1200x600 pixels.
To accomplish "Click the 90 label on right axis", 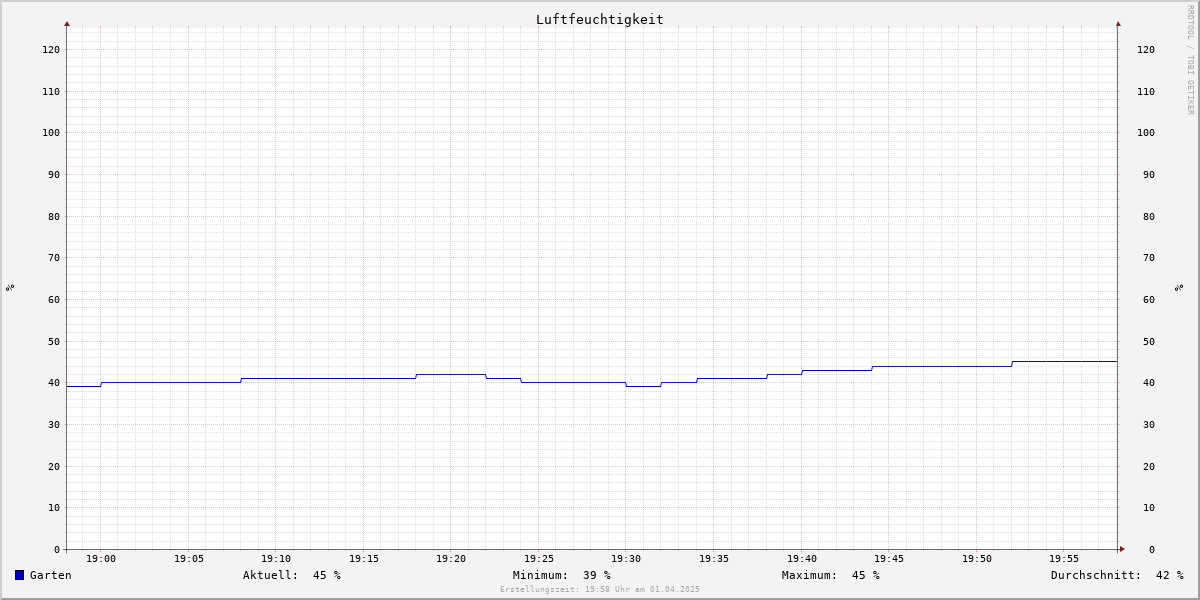I will [x=1149, y=174].
